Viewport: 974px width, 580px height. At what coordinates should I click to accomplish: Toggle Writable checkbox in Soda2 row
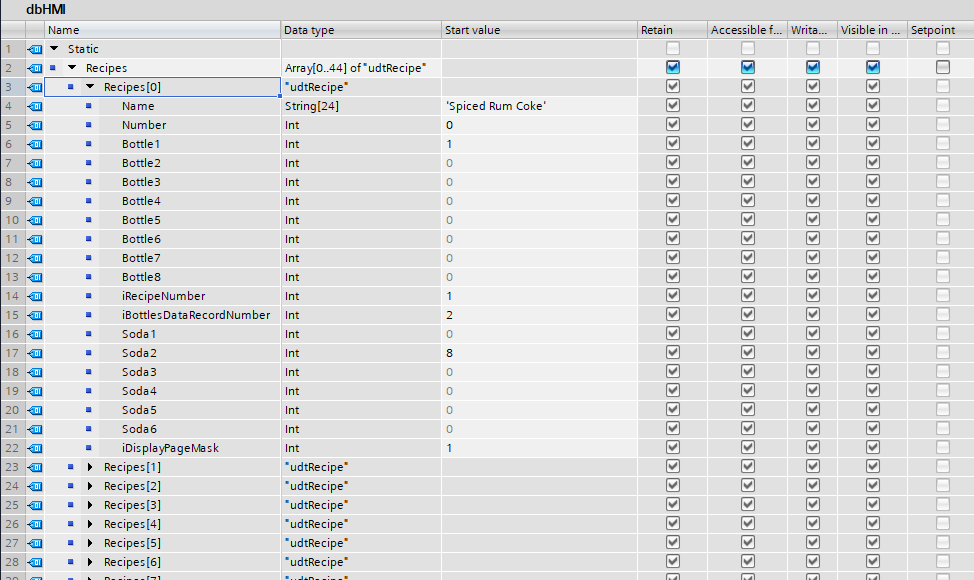[812, 353]
